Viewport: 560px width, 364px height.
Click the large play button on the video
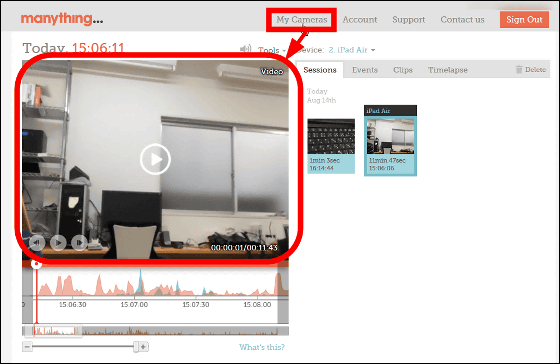pos(155,159)
